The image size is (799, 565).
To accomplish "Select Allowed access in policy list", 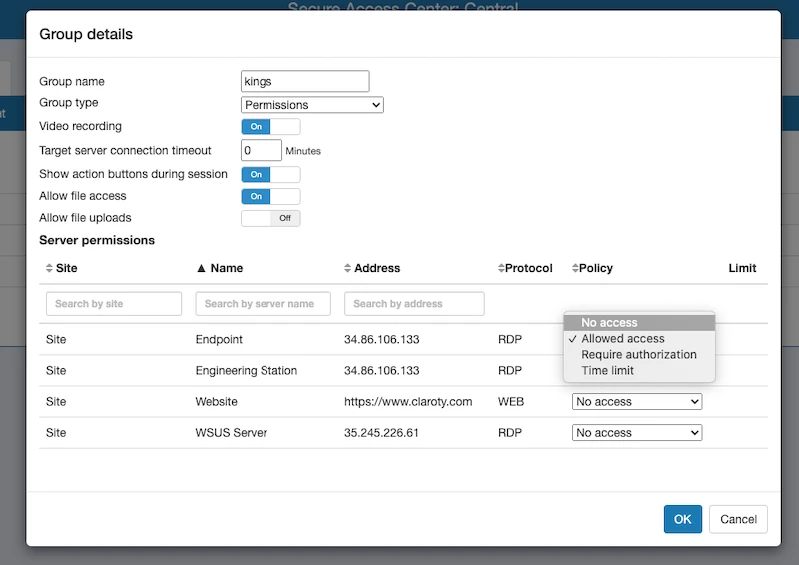I will (x=622, y=339).
